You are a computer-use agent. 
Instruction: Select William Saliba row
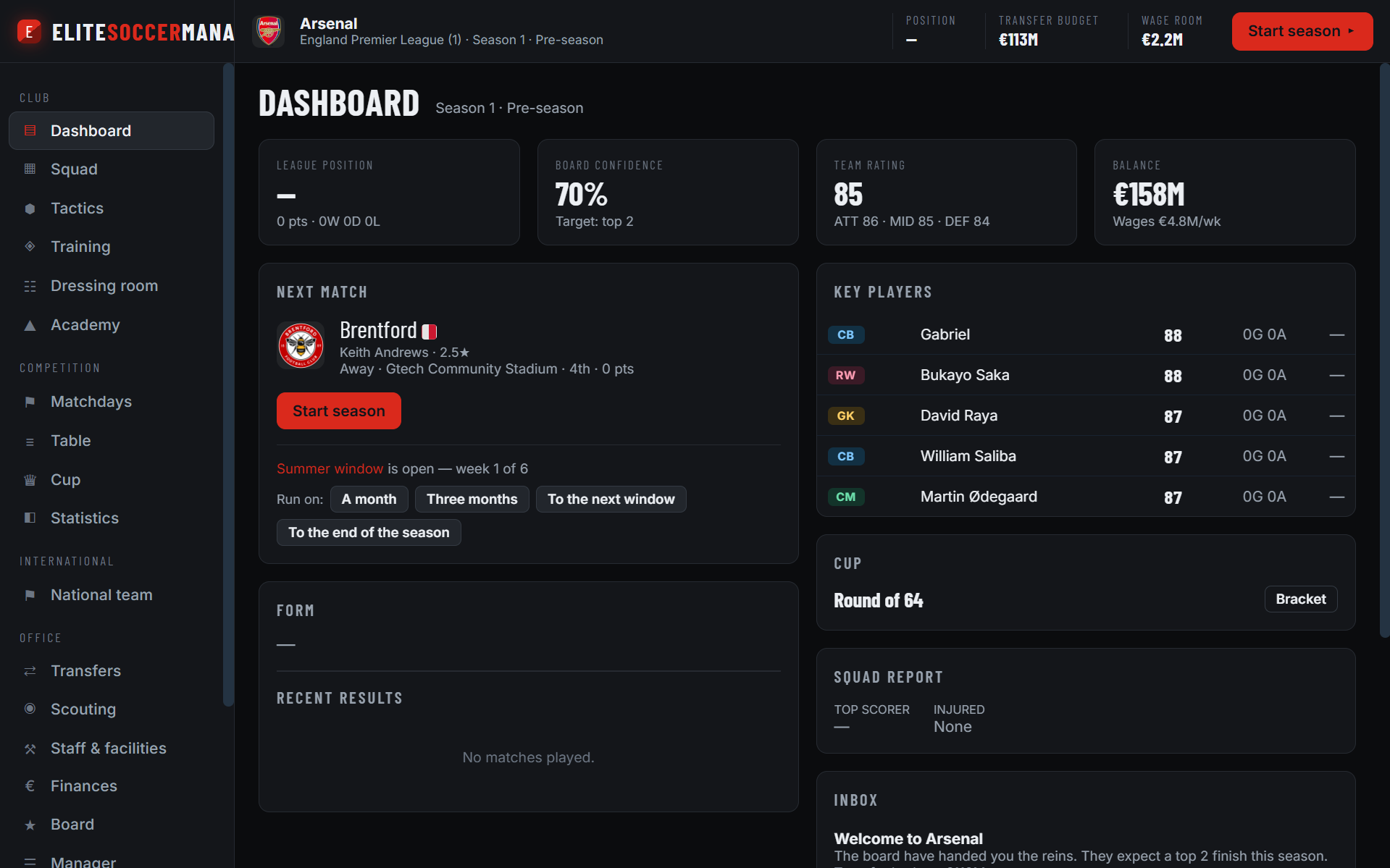click(1086, 456)
